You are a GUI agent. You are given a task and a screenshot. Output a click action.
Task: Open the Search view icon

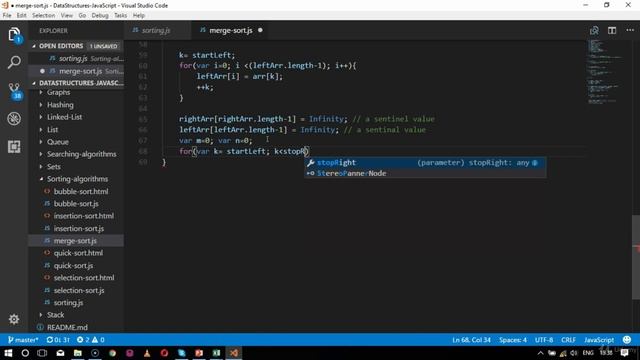14,62
